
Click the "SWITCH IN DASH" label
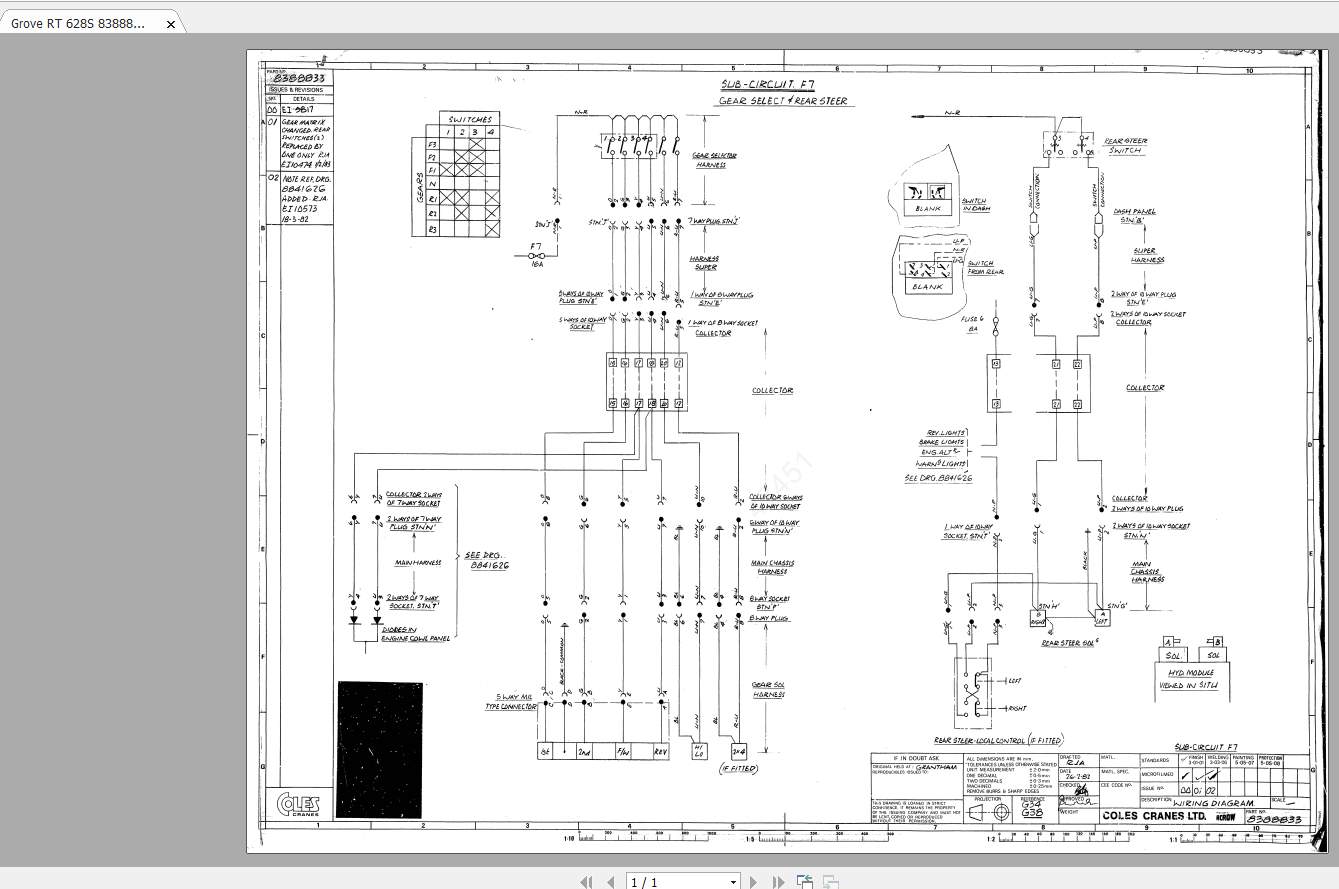(x=974, y=204)
